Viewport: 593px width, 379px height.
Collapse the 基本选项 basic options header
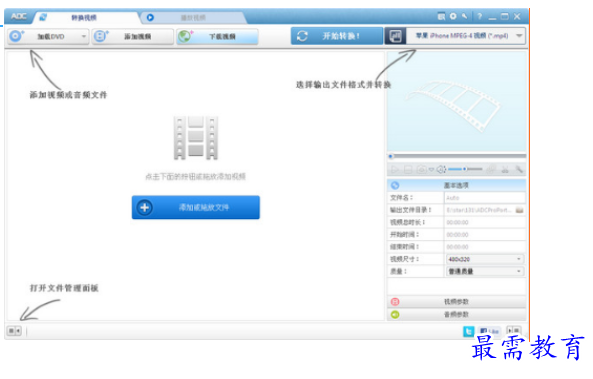coord(456,185)
